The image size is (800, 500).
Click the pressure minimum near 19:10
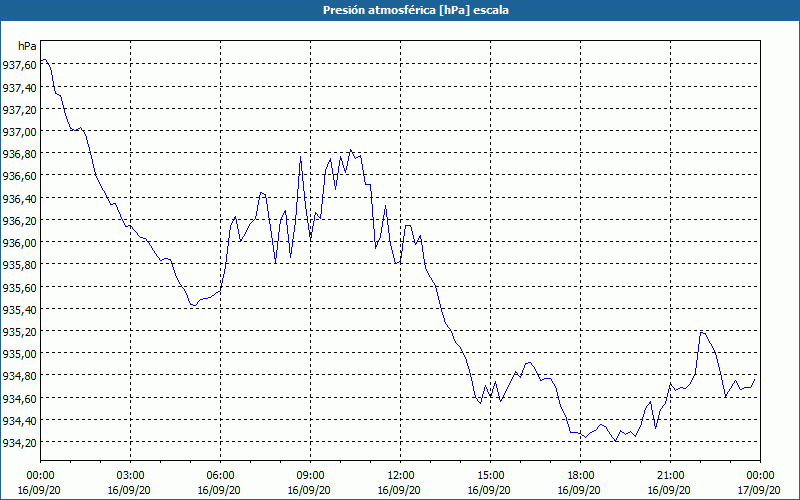click(x=616, y=441)
